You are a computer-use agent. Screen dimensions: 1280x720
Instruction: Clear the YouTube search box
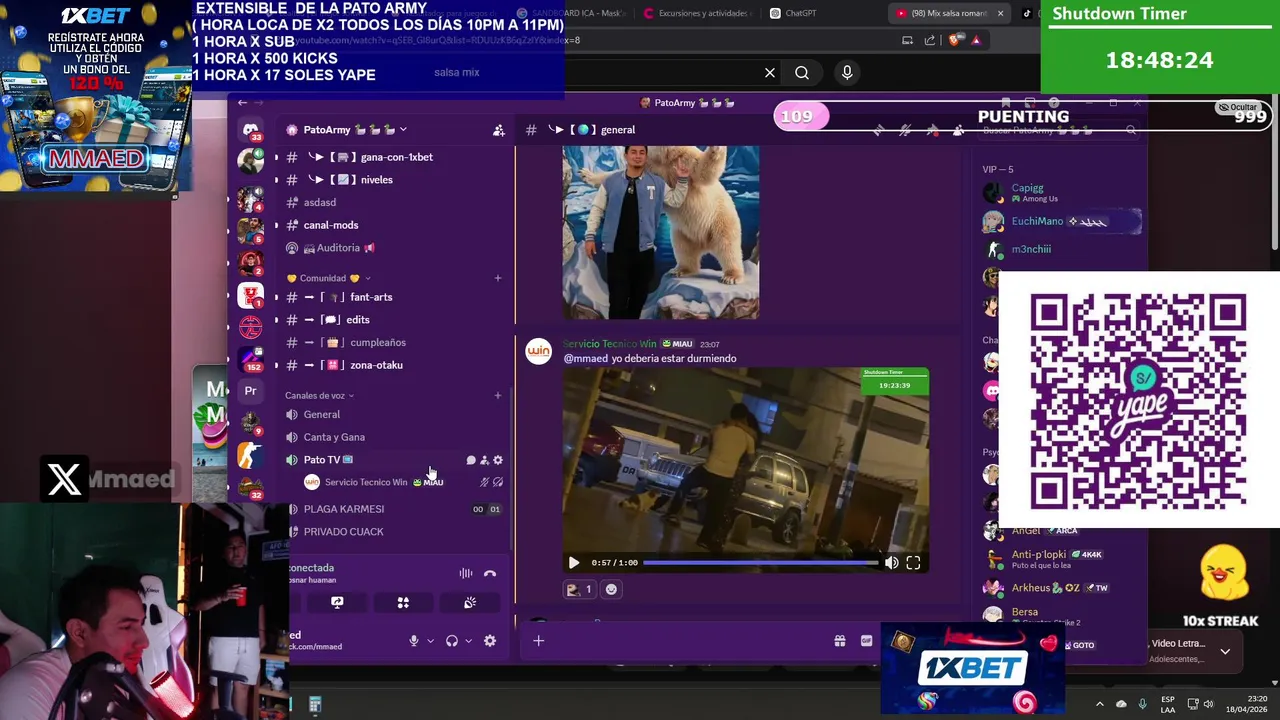[x=770, y=72]
